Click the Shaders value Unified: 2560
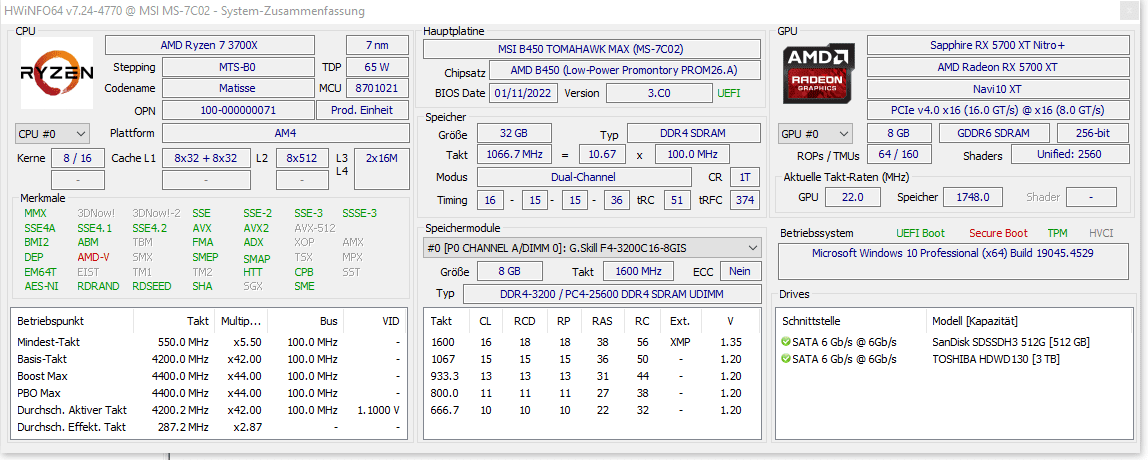 click(x=1070, y=155)
